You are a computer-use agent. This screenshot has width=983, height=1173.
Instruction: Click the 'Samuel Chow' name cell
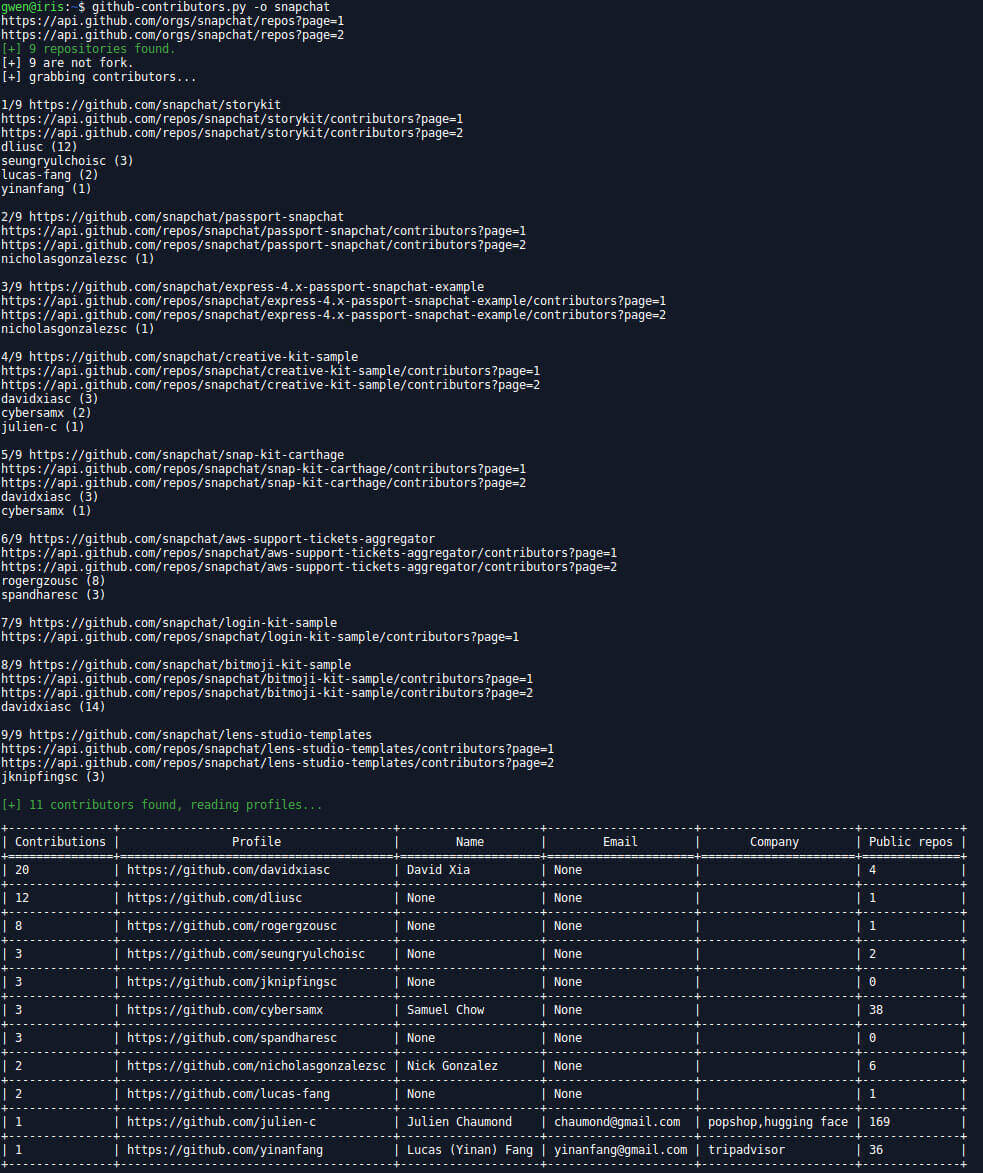[x=446, y=1010]
